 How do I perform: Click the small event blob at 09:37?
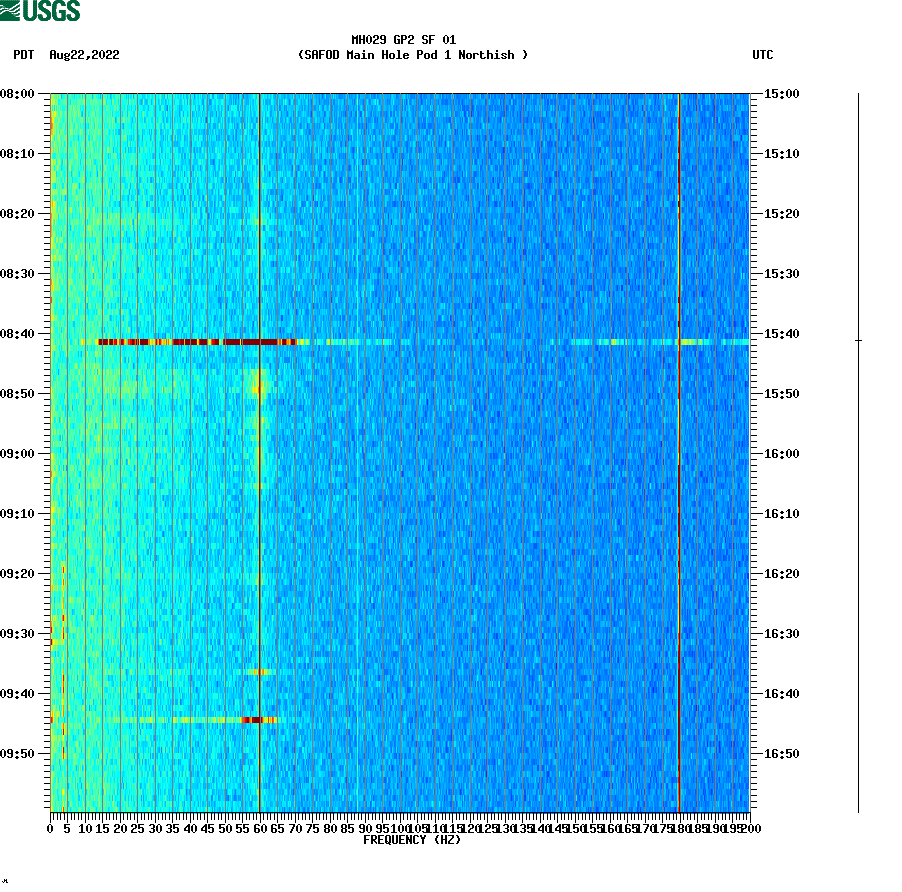click(x=260, y=673)
